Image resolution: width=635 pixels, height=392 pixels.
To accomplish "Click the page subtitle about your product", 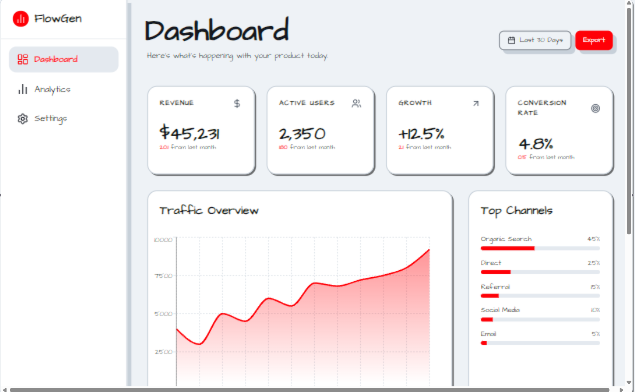I will coord(237,55).
